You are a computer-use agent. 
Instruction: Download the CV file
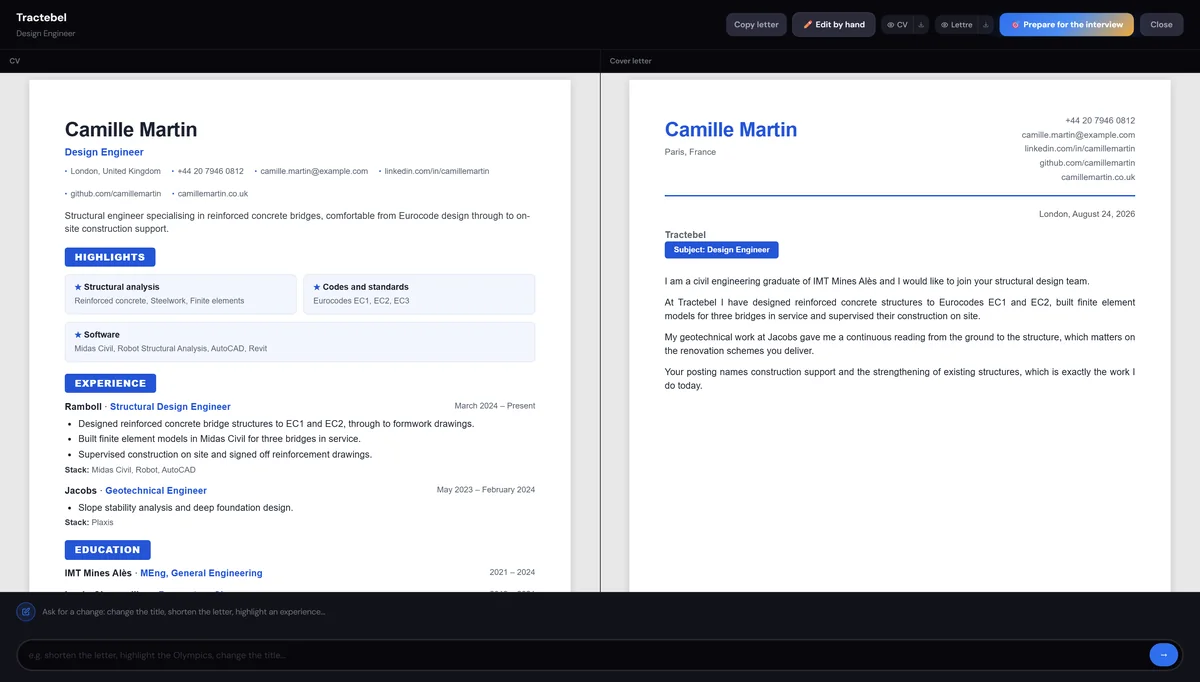(x=921, y=25)
